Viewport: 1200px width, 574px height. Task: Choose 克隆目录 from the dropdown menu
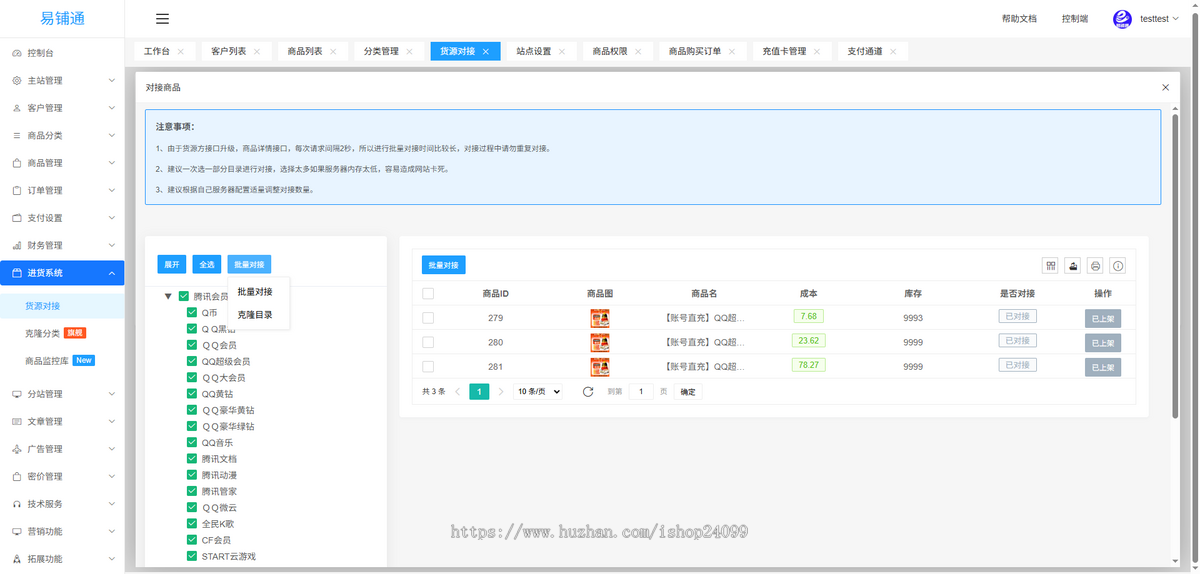(255, 314)
